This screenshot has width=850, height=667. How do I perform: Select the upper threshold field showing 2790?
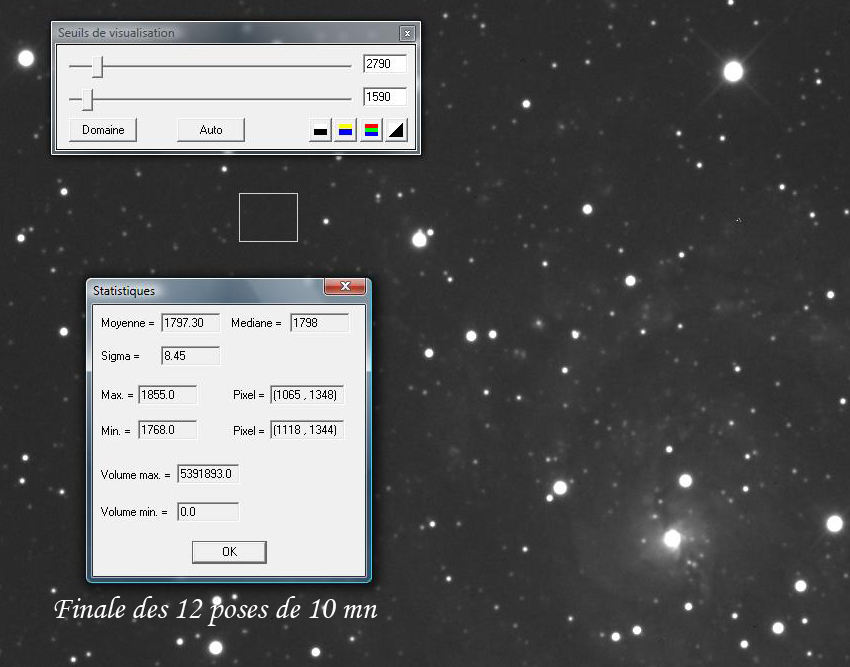pyautogui.click(x=384, y=64)
